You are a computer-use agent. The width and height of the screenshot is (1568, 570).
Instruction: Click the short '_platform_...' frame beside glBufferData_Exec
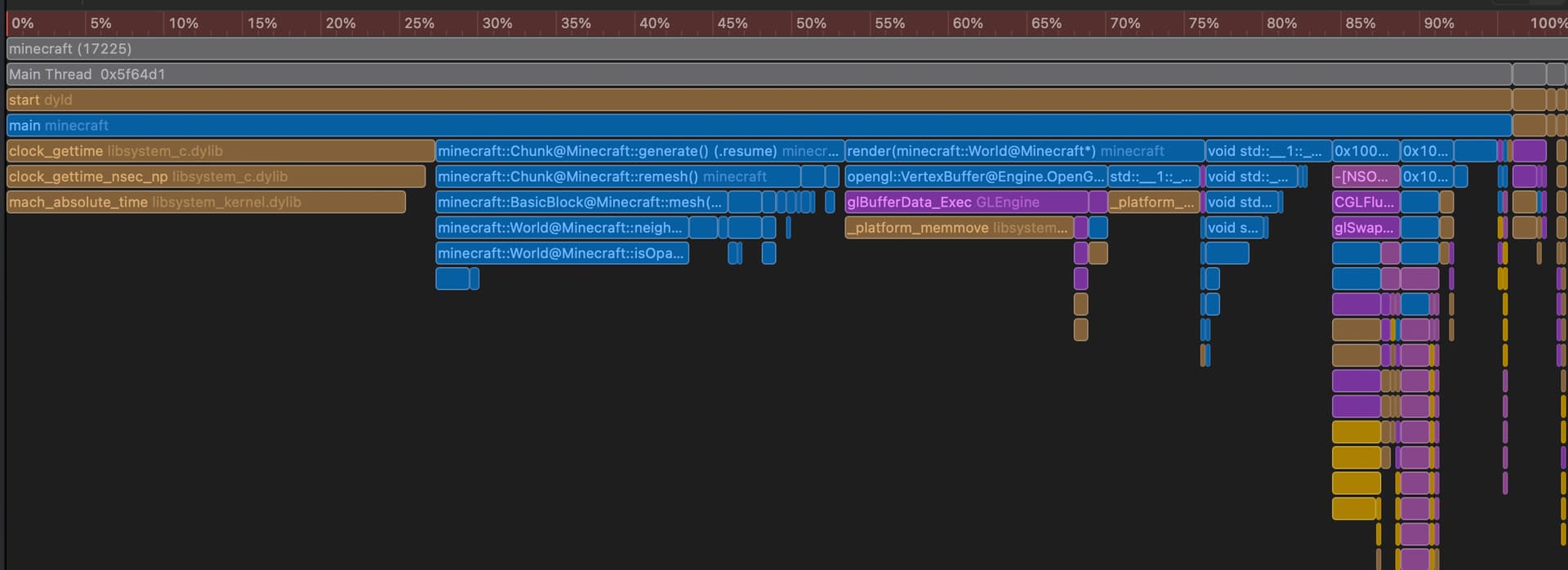point(1153,202)
